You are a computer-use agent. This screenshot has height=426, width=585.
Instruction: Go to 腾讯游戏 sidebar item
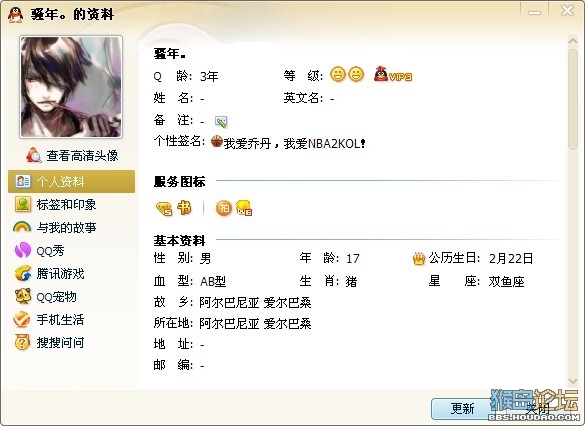tap(50, 273)
